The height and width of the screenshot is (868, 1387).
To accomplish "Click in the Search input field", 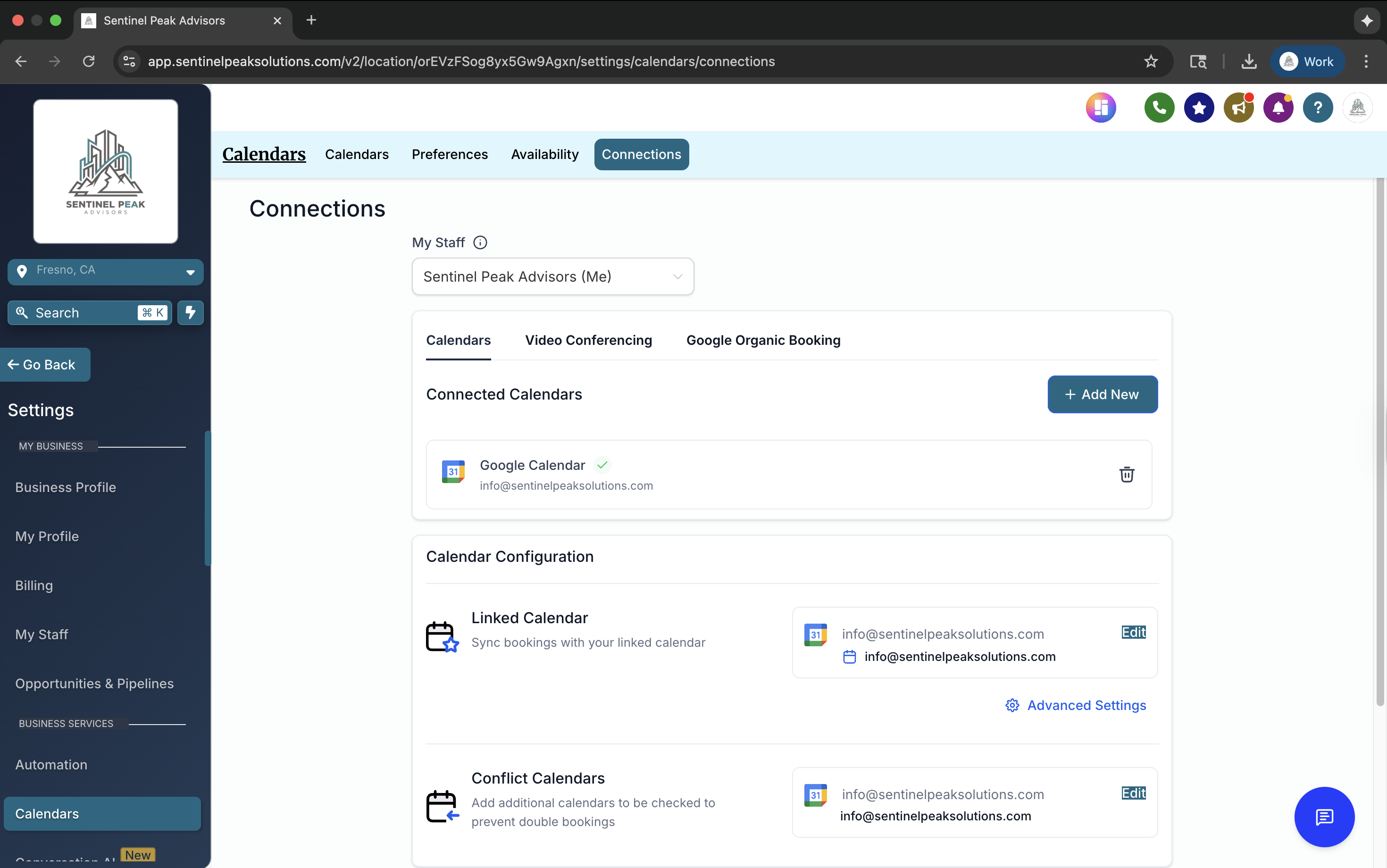I will click(75, 312).
